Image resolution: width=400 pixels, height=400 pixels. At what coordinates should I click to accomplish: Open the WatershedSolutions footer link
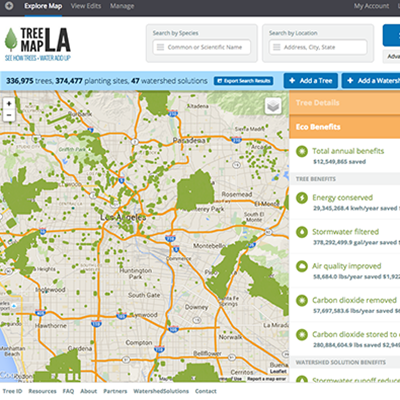point(161,391)
